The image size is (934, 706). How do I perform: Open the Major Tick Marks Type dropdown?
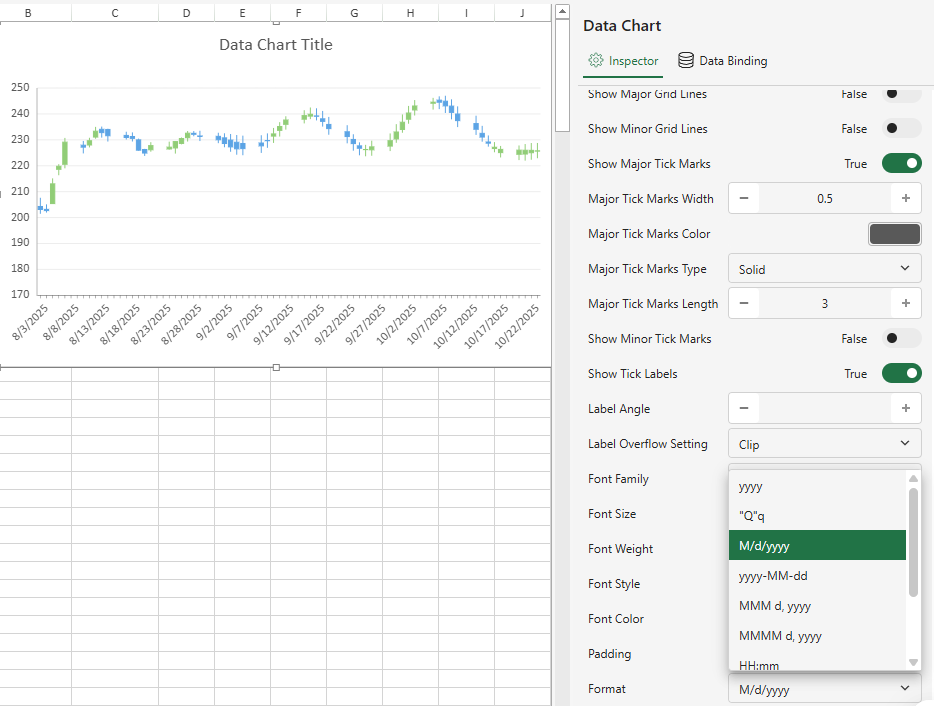coord(825,269)
